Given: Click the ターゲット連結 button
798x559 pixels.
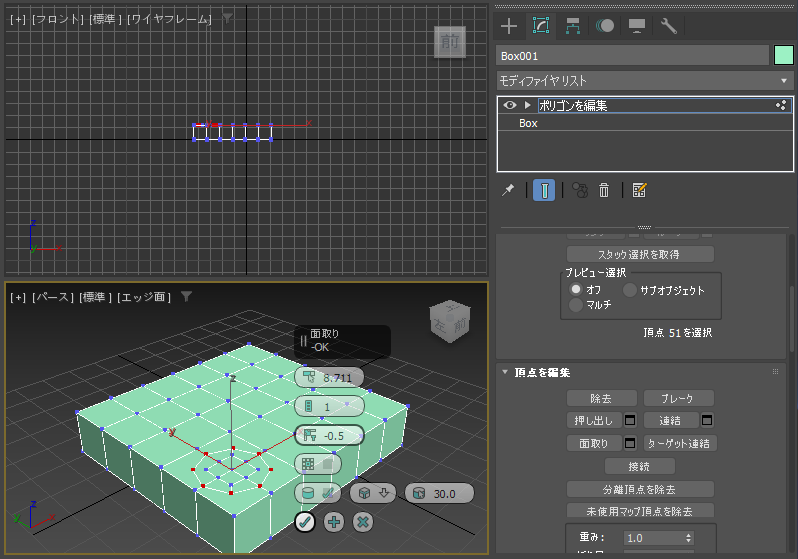Looking at the screenshot, I should 680,443.
